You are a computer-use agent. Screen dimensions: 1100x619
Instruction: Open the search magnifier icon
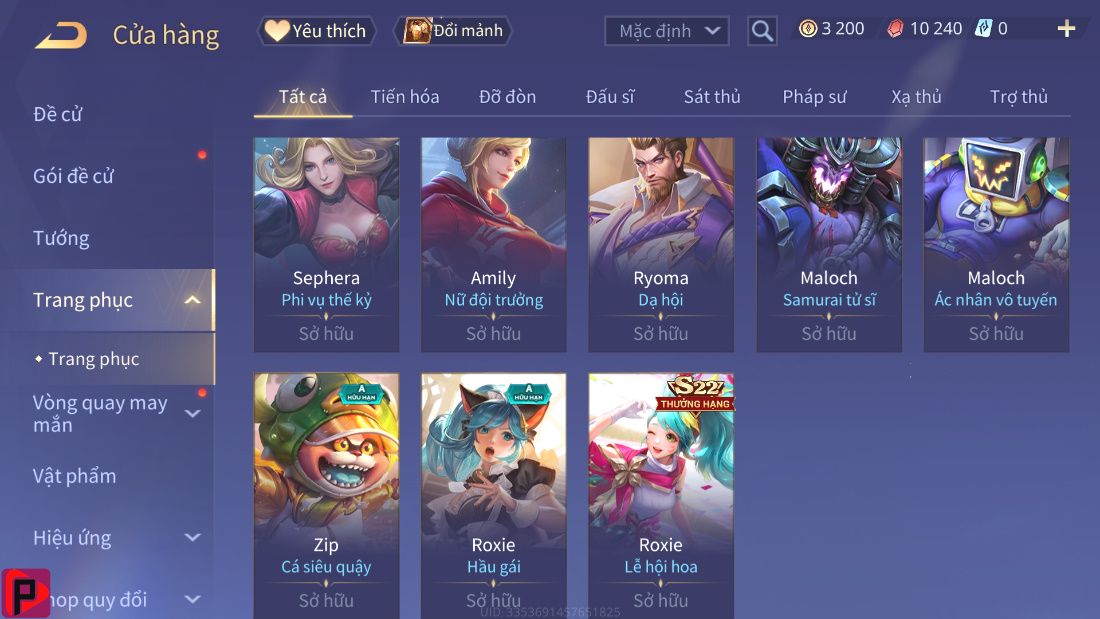click(762, 31)
